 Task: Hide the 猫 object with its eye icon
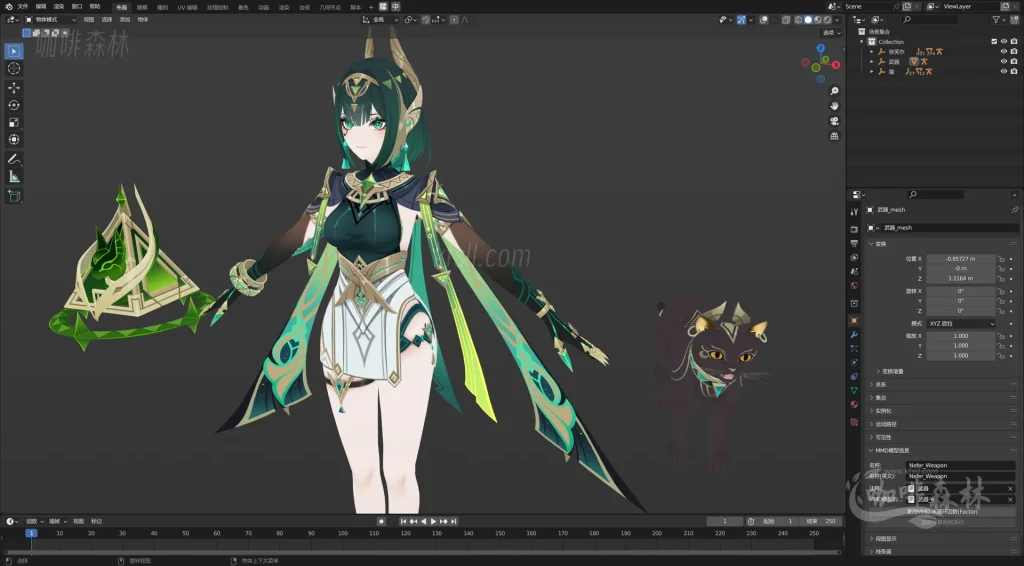click(x=1004, y=71)
